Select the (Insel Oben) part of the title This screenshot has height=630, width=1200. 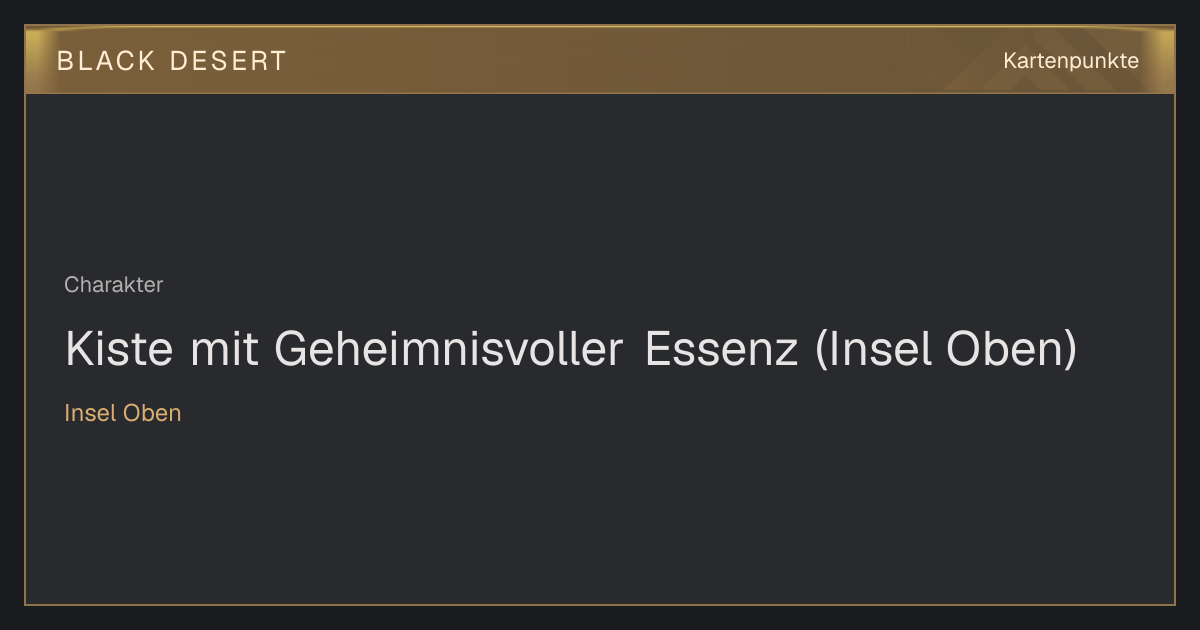coord(947,350)
